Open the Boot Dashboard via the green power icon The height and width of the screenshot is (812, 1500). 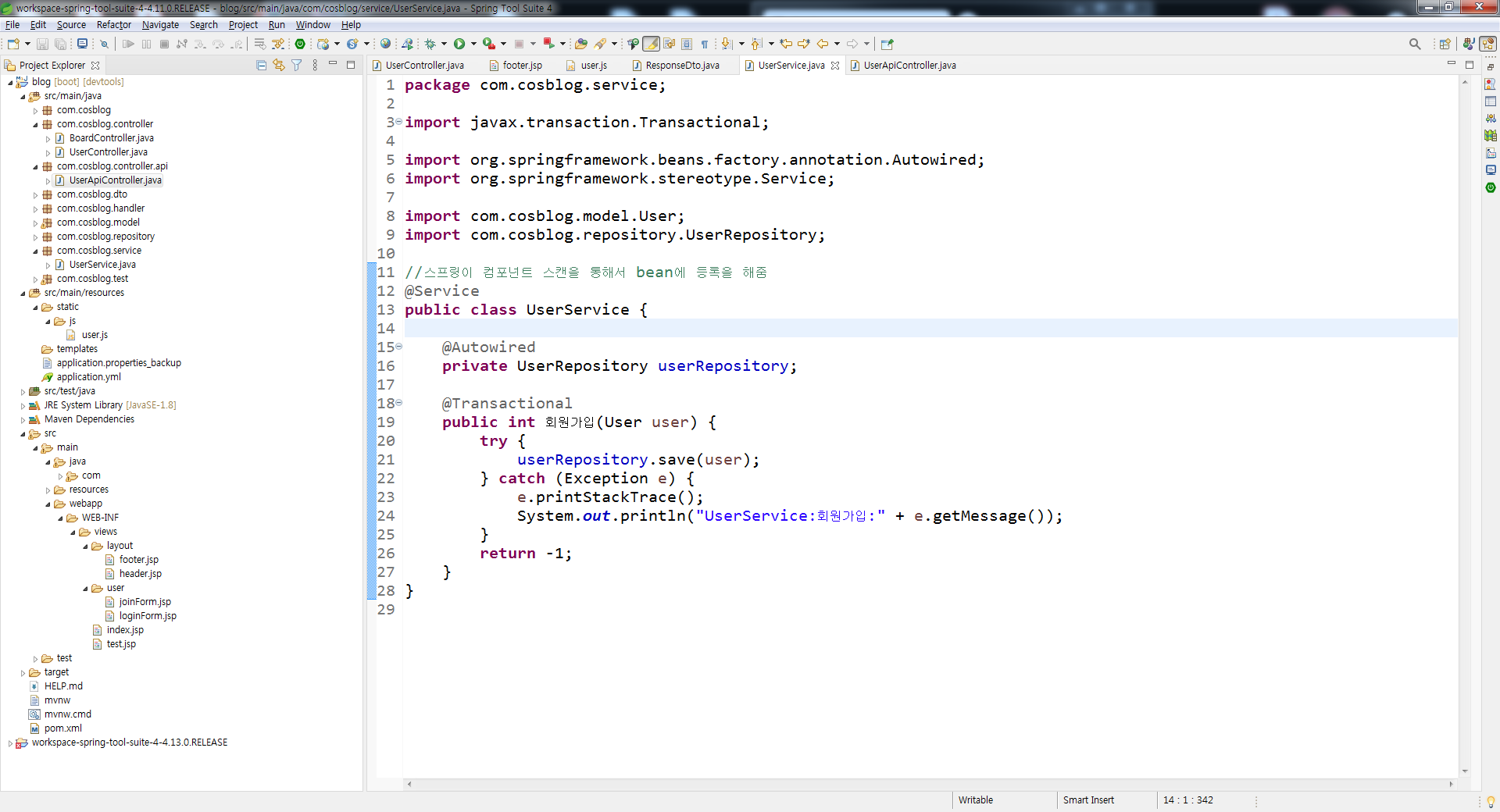tap(300, 44)
